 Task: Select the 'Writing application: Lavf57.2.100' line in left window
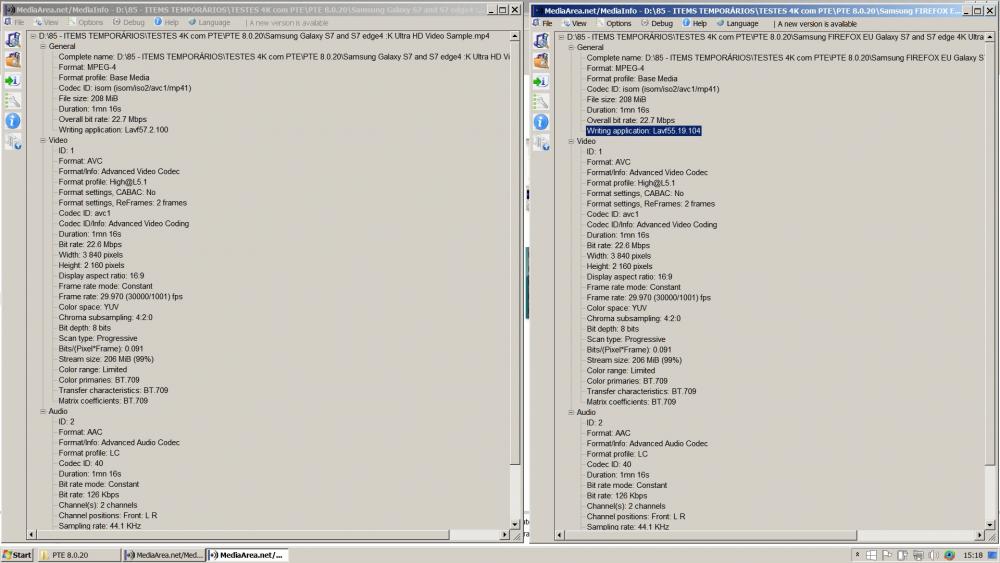point(113,130)
